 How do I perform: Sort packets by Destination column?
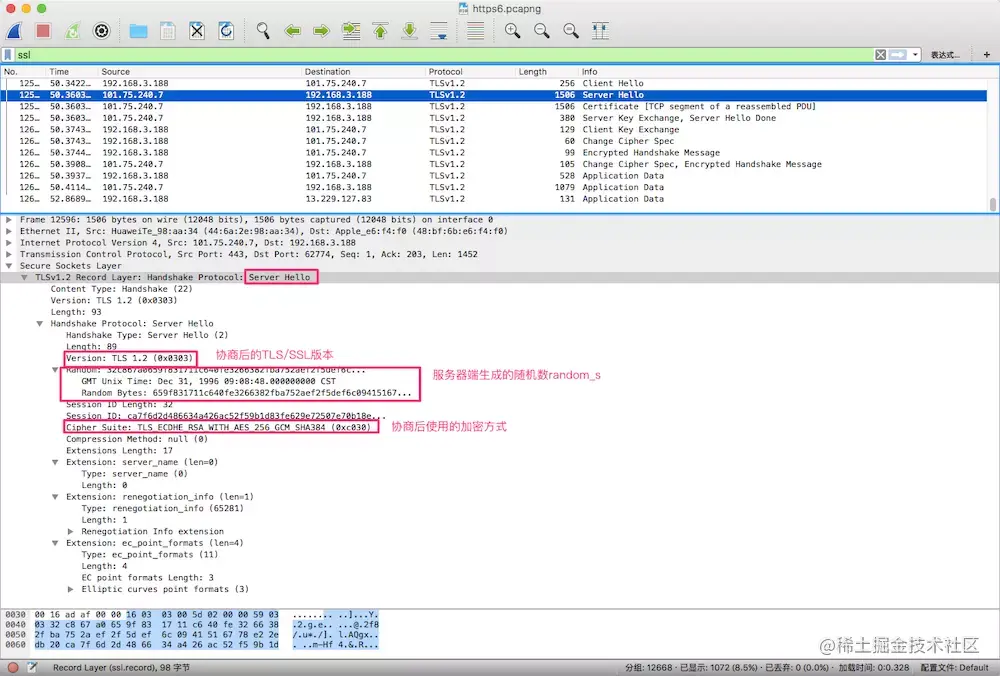click(363, 71)
